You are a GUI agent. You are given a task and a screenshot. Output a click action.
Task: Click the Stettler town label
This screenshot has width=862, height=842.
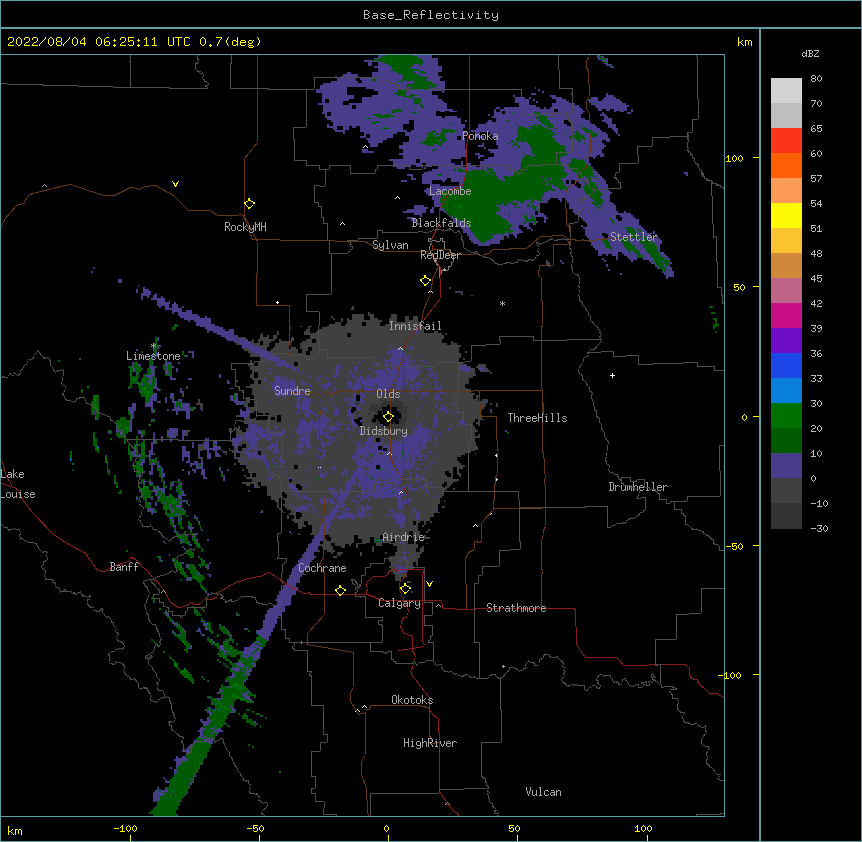(634, 237)
